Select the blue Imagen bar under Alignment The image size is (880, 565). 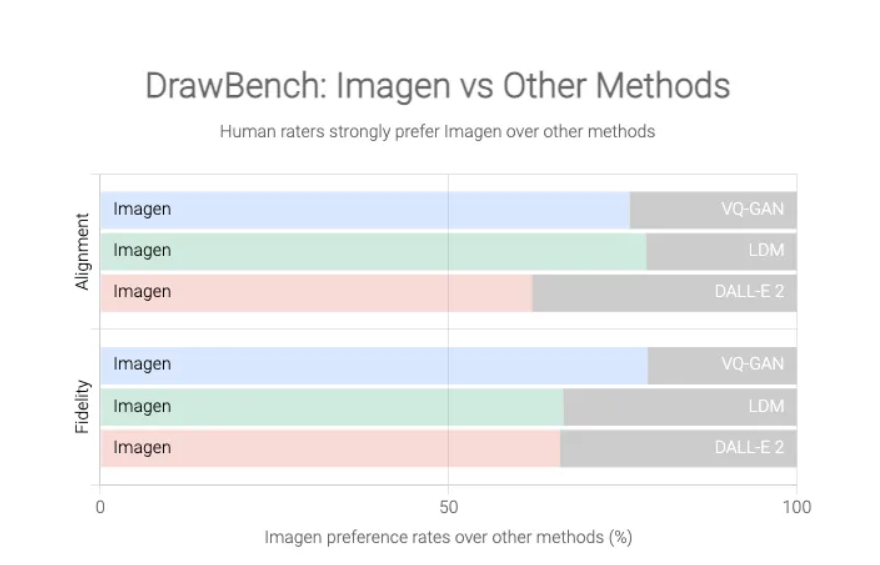coord(365,210)
